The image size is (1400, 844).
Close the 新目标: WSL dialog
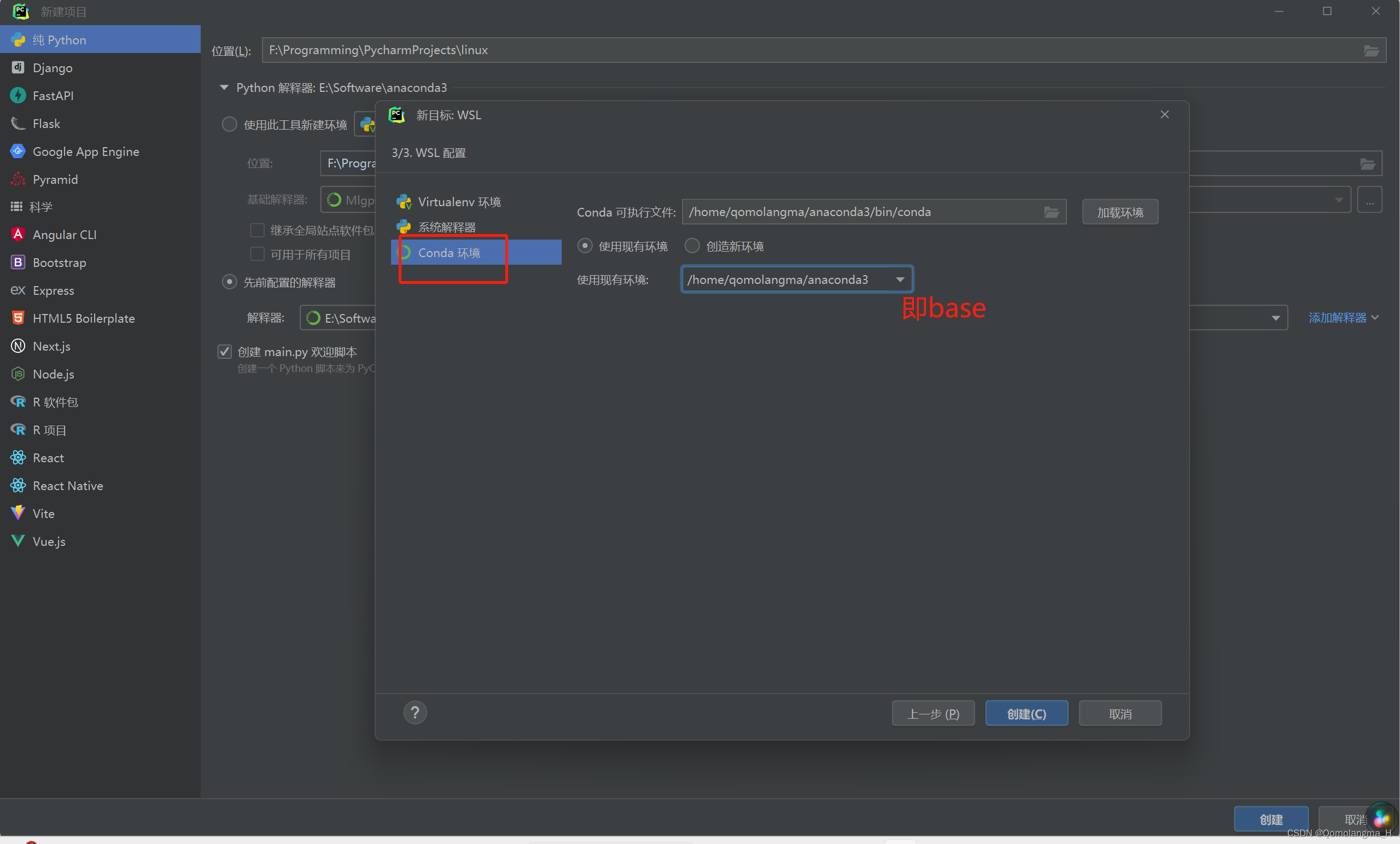(1164, 115)
